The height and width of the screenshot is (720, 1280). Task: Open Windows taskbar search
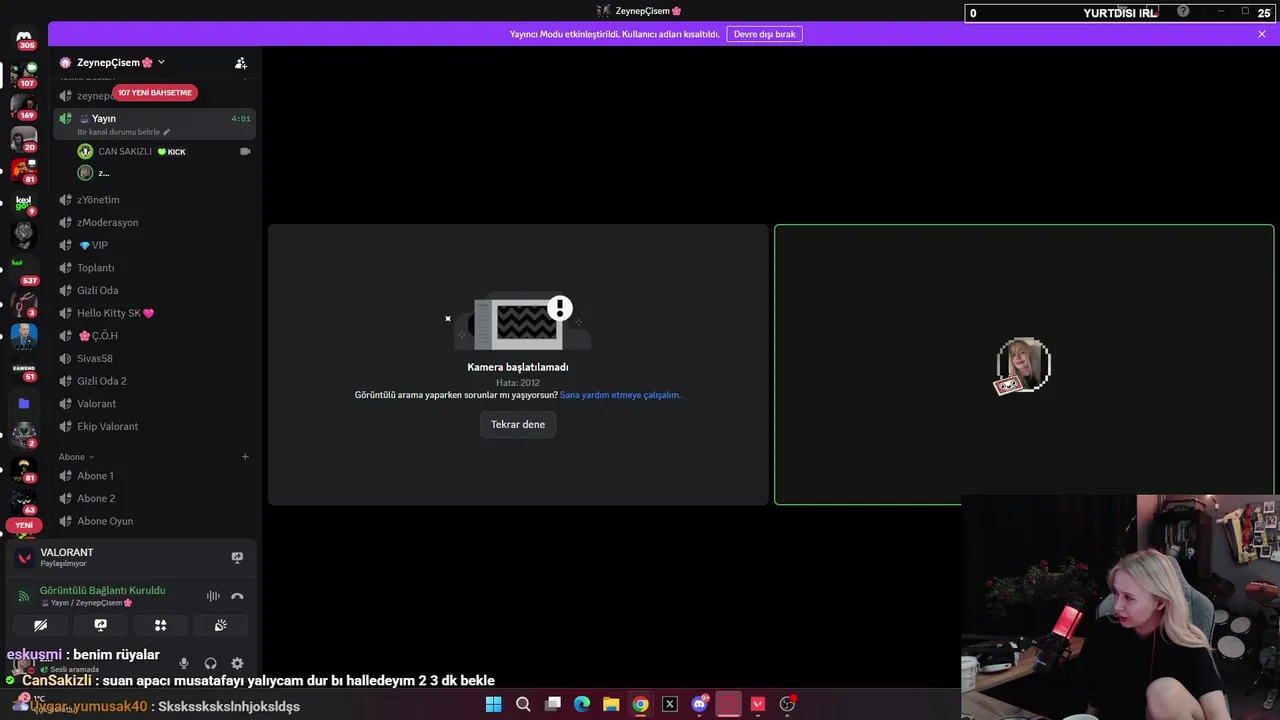[523, 704]
